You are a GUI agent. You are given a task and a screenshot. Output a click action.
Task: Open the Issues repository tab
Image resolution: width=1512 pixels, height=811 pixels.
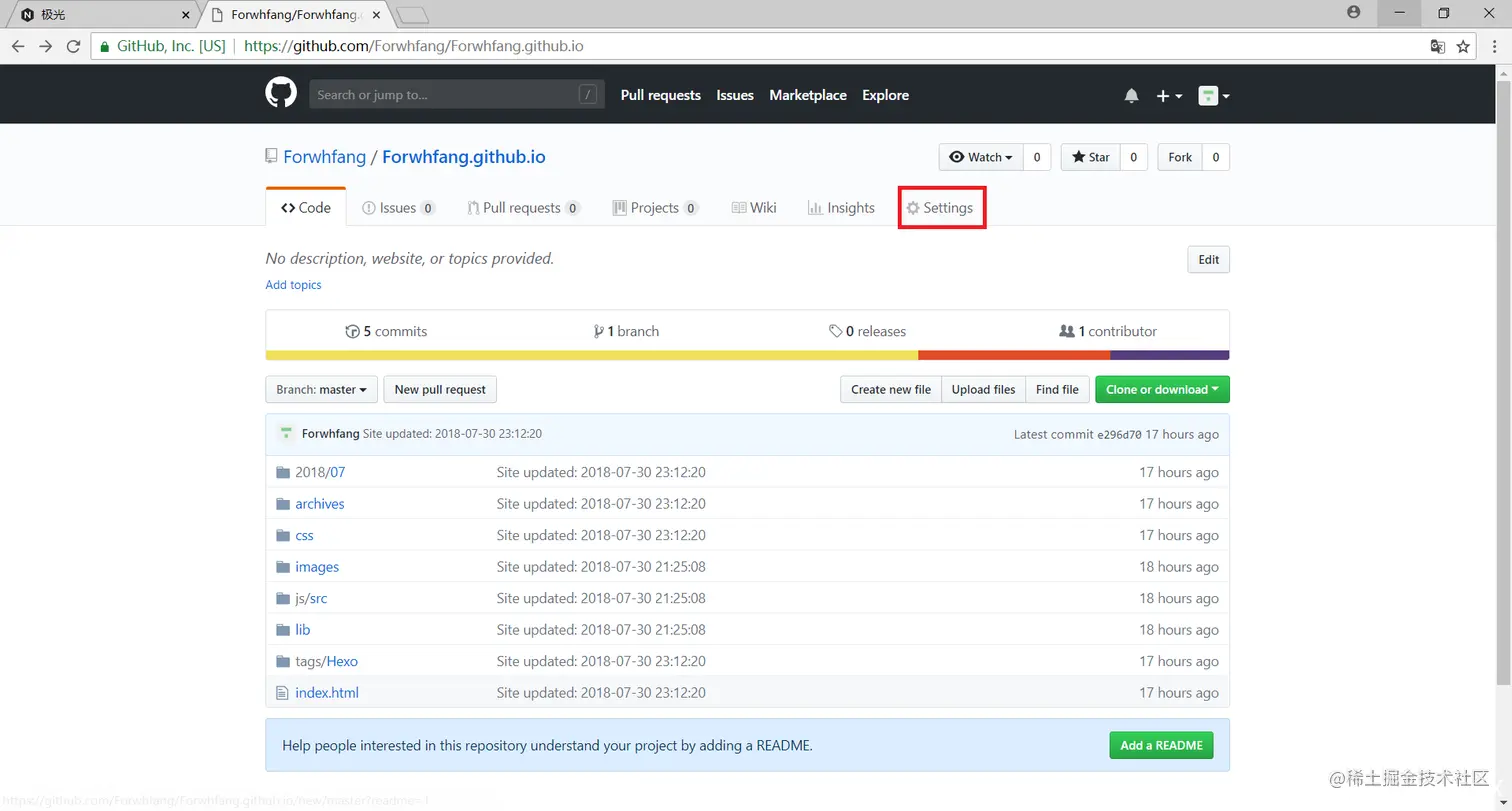click(x=398, y=208)
